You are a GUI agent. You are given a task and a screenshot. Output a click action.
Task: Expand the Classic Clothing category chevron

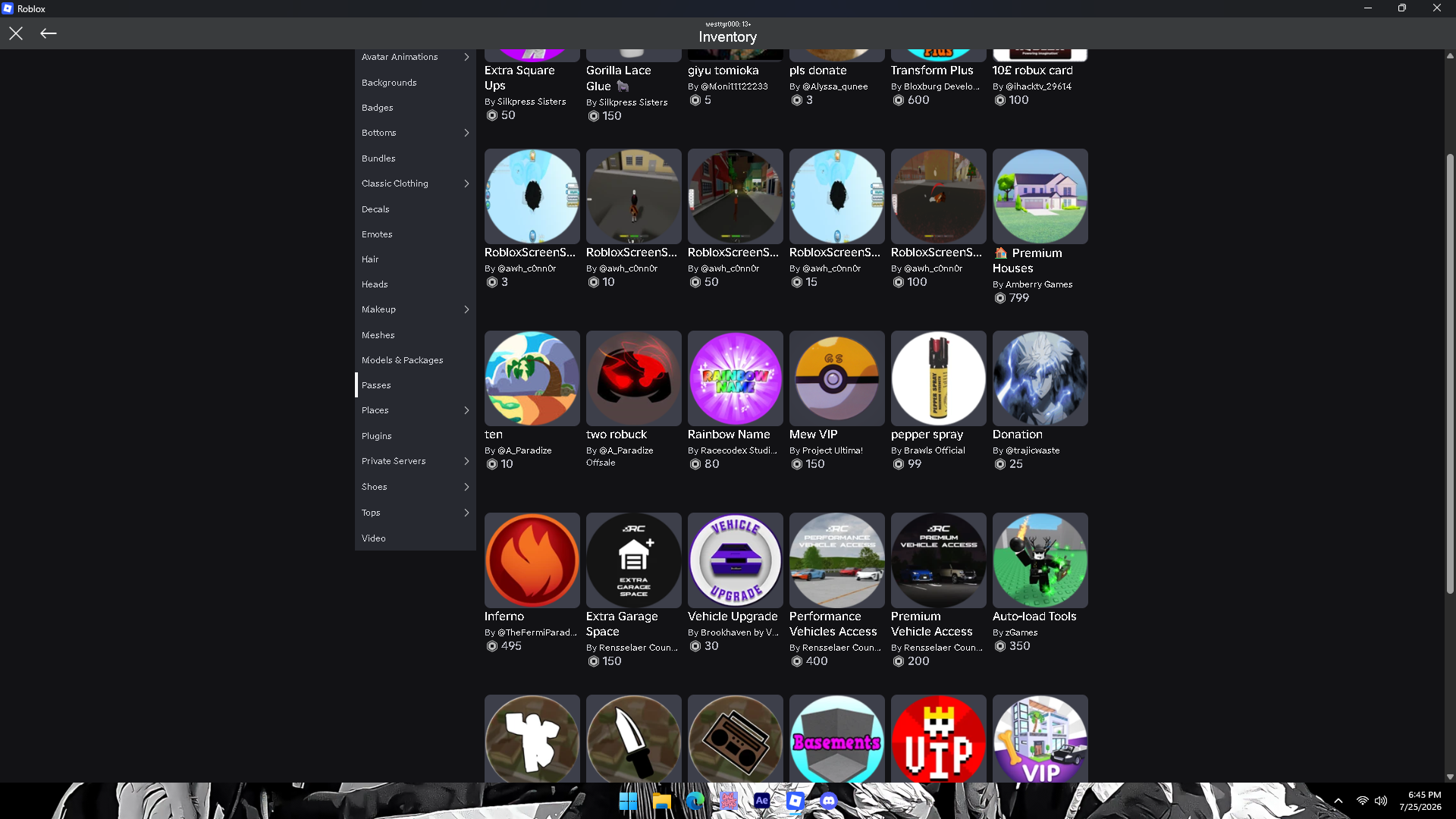click(466, 184)
